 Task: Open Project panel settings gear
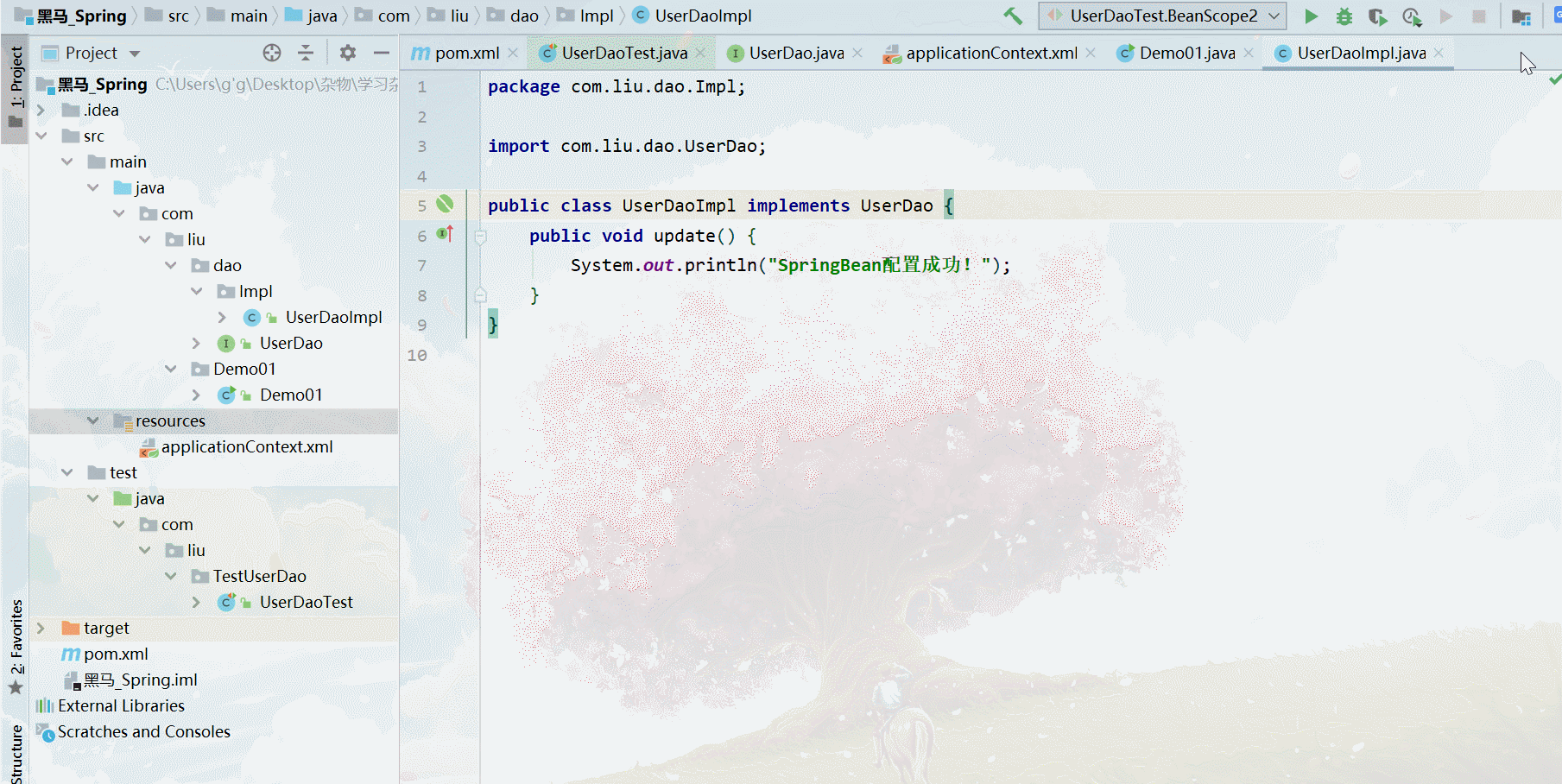point(348,53)
